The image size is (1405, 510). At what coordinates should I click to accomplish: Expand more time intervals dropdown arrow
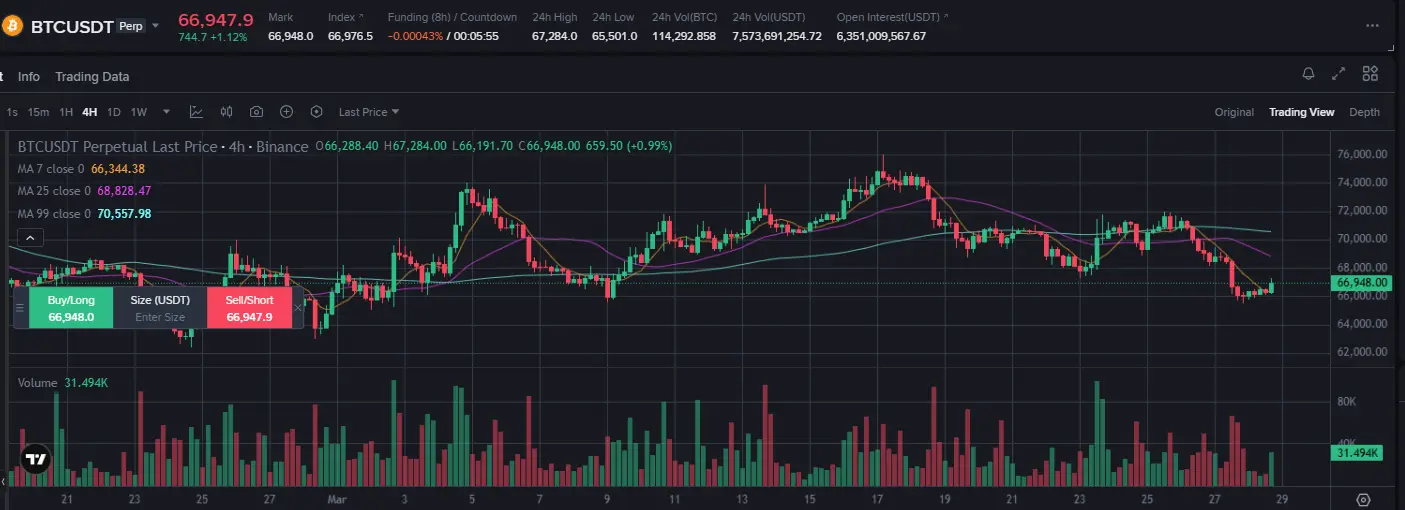(166, 112)
